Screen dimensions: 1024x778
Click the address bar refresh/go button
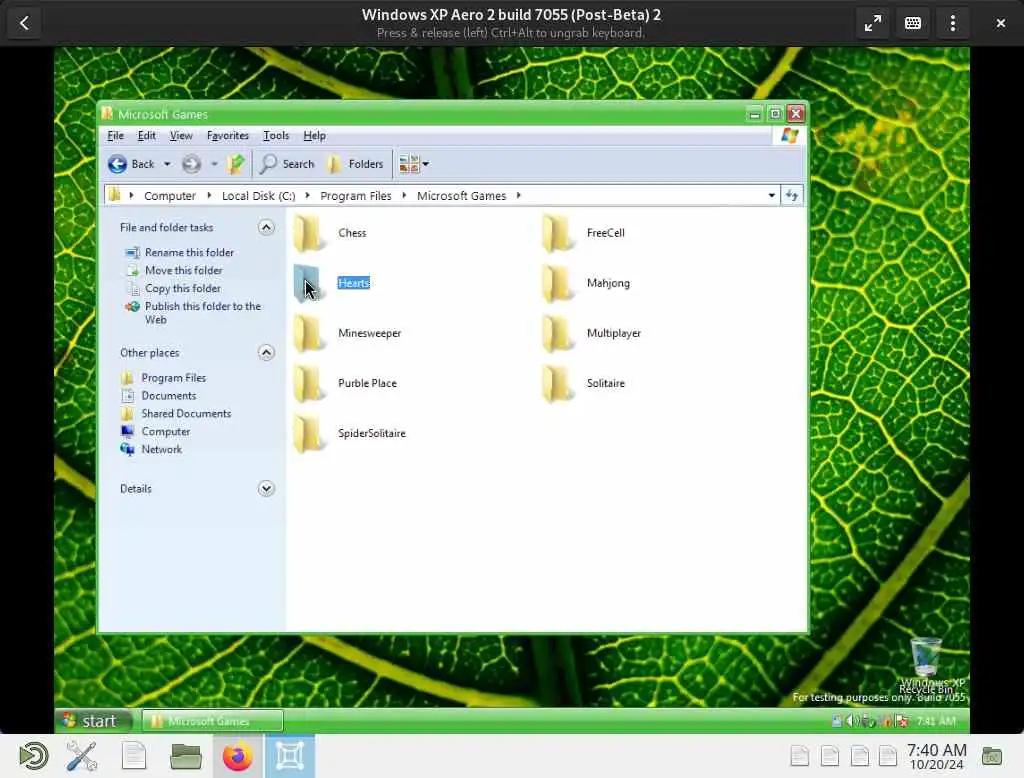pyautogui.click(x=792, y=195)
